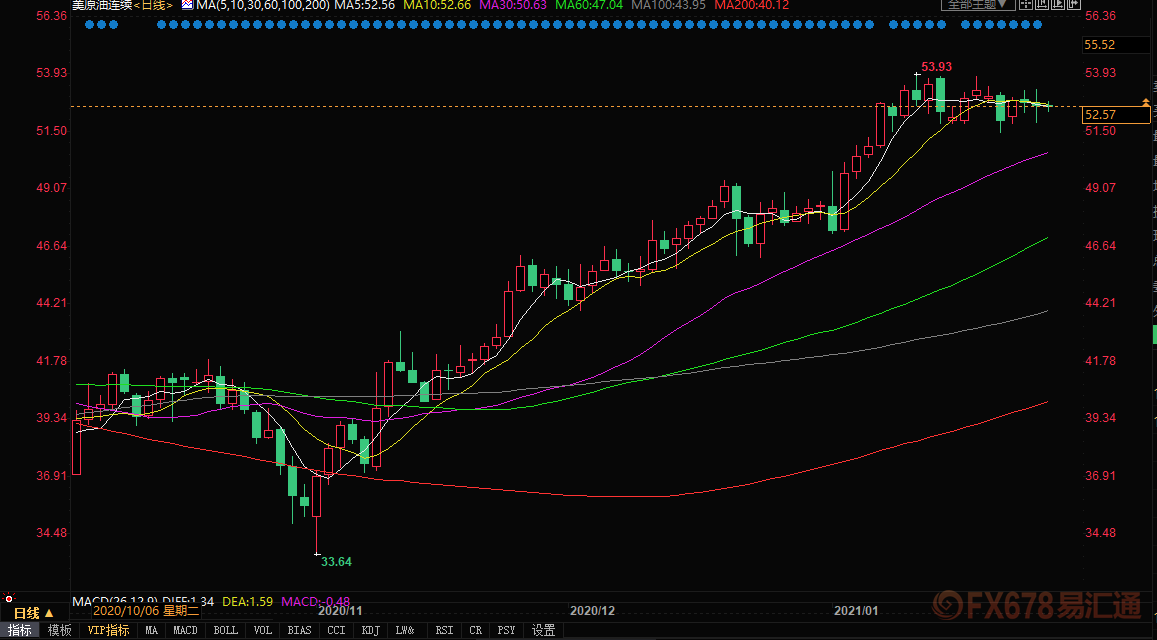
Task: Click the crosshair icon at top right
Action: click(1028, 4)
